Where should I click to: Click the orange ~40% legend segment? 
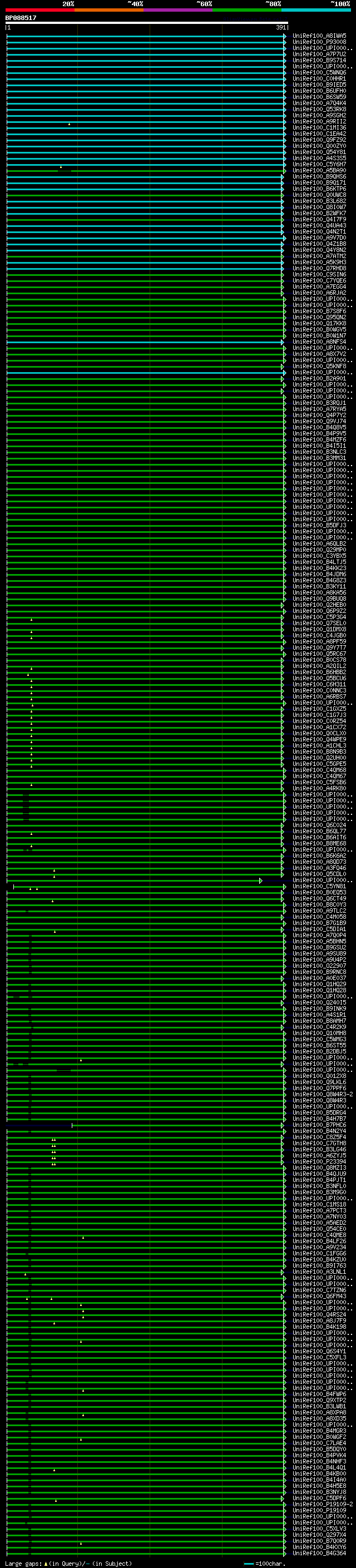click(109, 10)
